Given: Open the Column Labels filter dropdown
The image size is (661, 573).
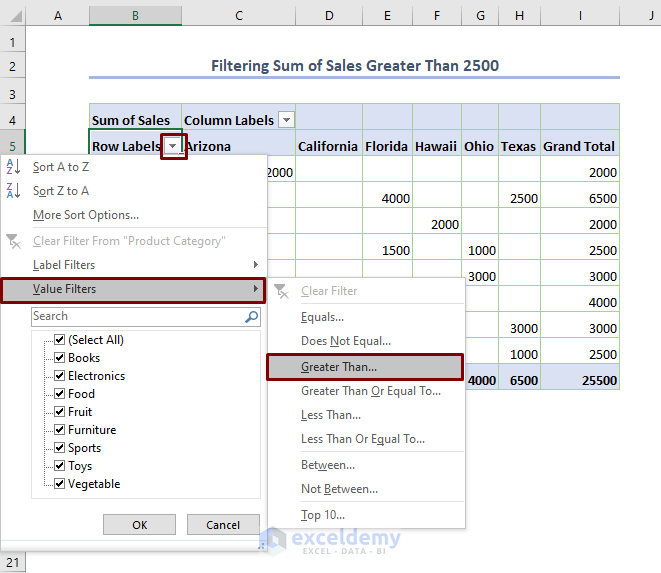Looking at the screenshot, I should [287, 120].
